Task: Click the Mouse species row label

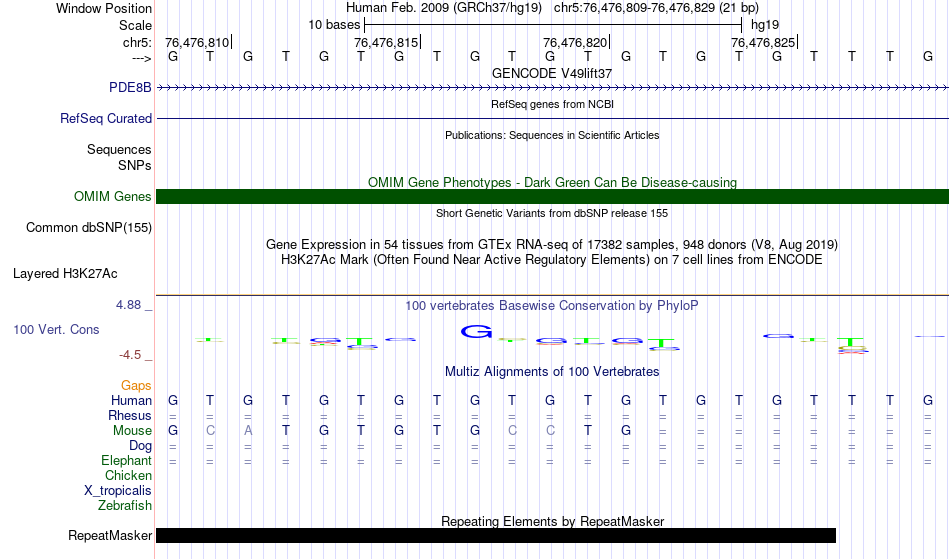Action: 132,431
